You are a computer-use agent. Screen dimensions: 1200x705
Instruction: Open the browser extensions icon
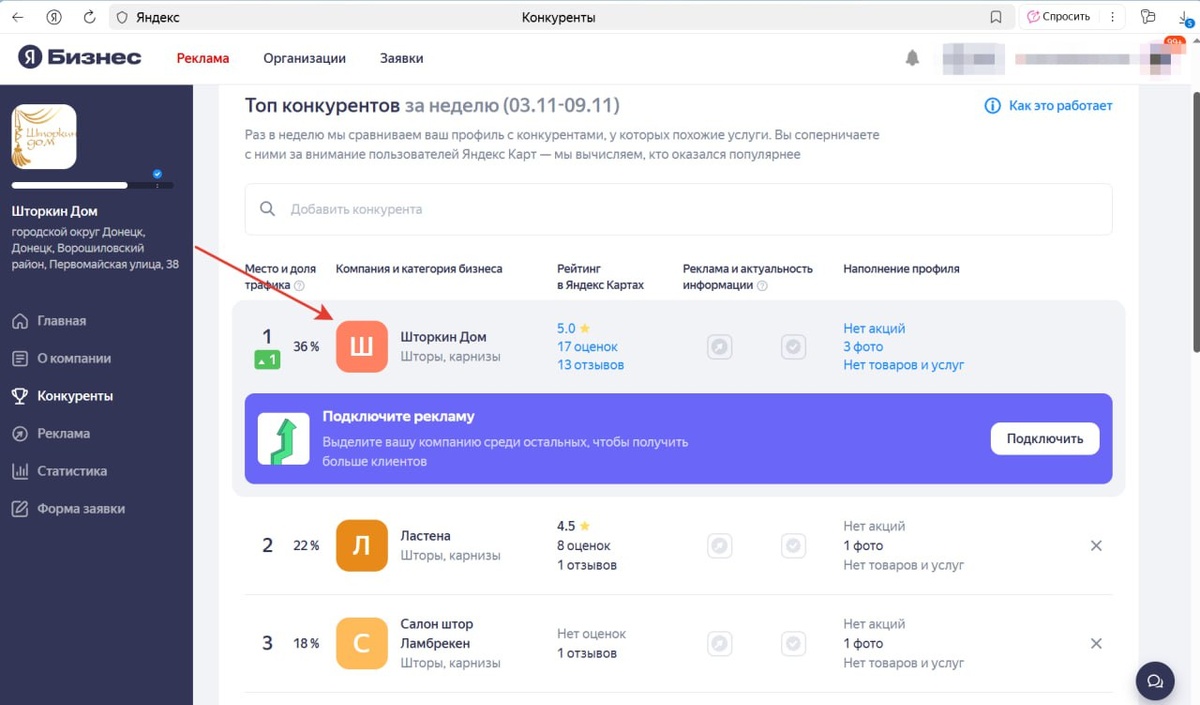pyautogui.click(x=1147, y=17)
